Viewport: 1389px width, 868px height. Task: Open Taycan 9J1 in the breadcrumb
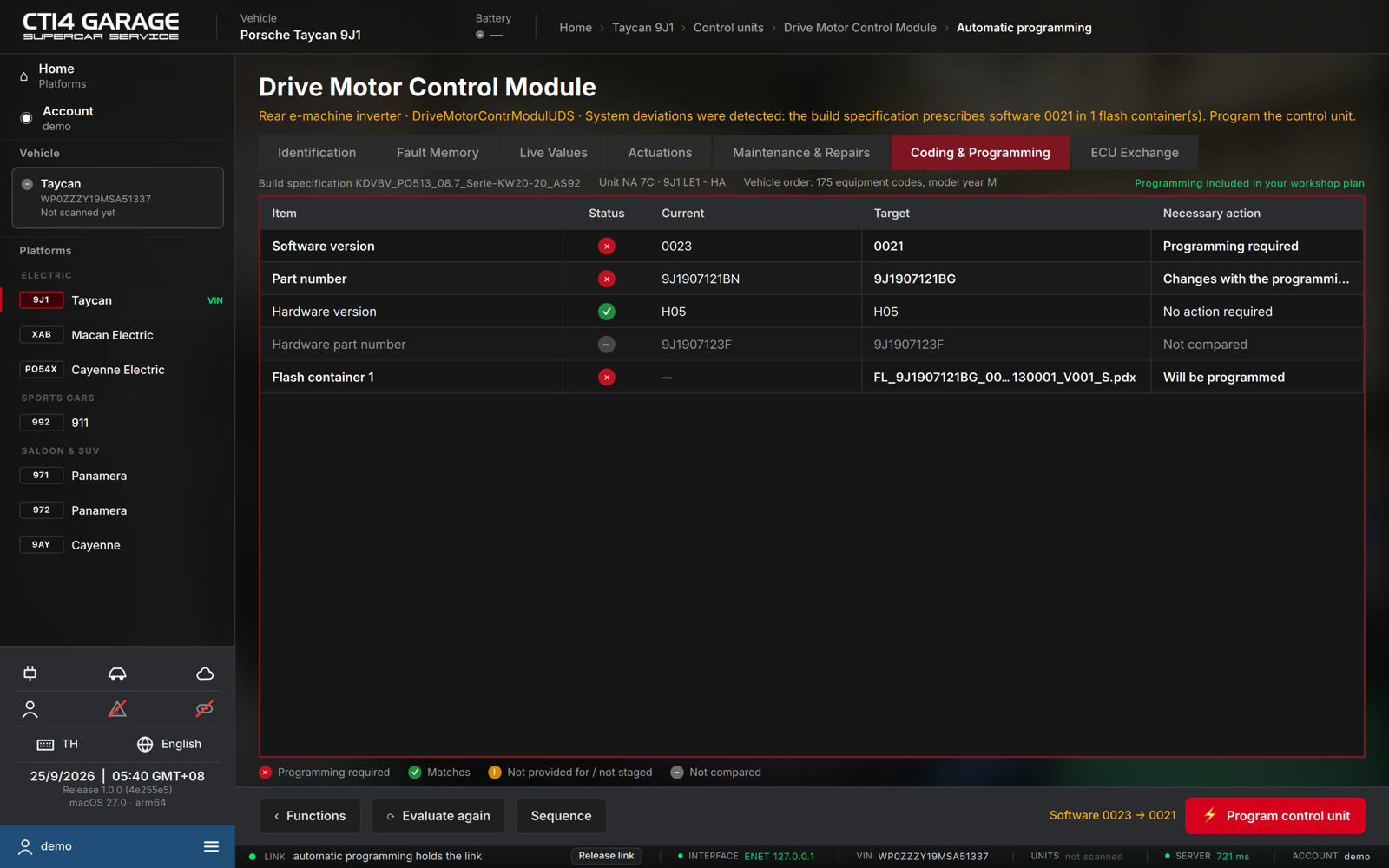pyautogui.click(x=642, y=28)
